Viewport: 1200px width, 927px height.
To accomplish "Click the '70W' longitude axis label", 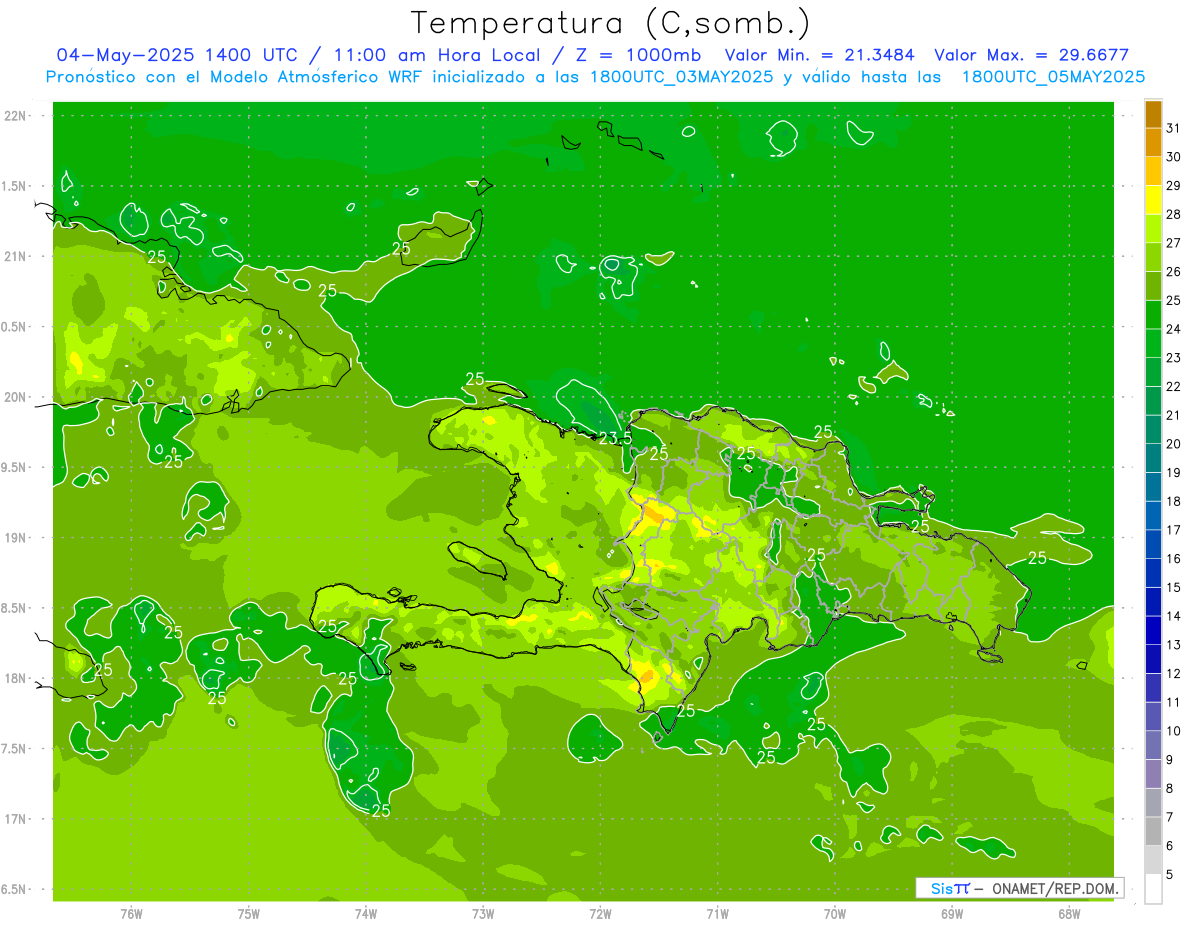I will 835,914.
